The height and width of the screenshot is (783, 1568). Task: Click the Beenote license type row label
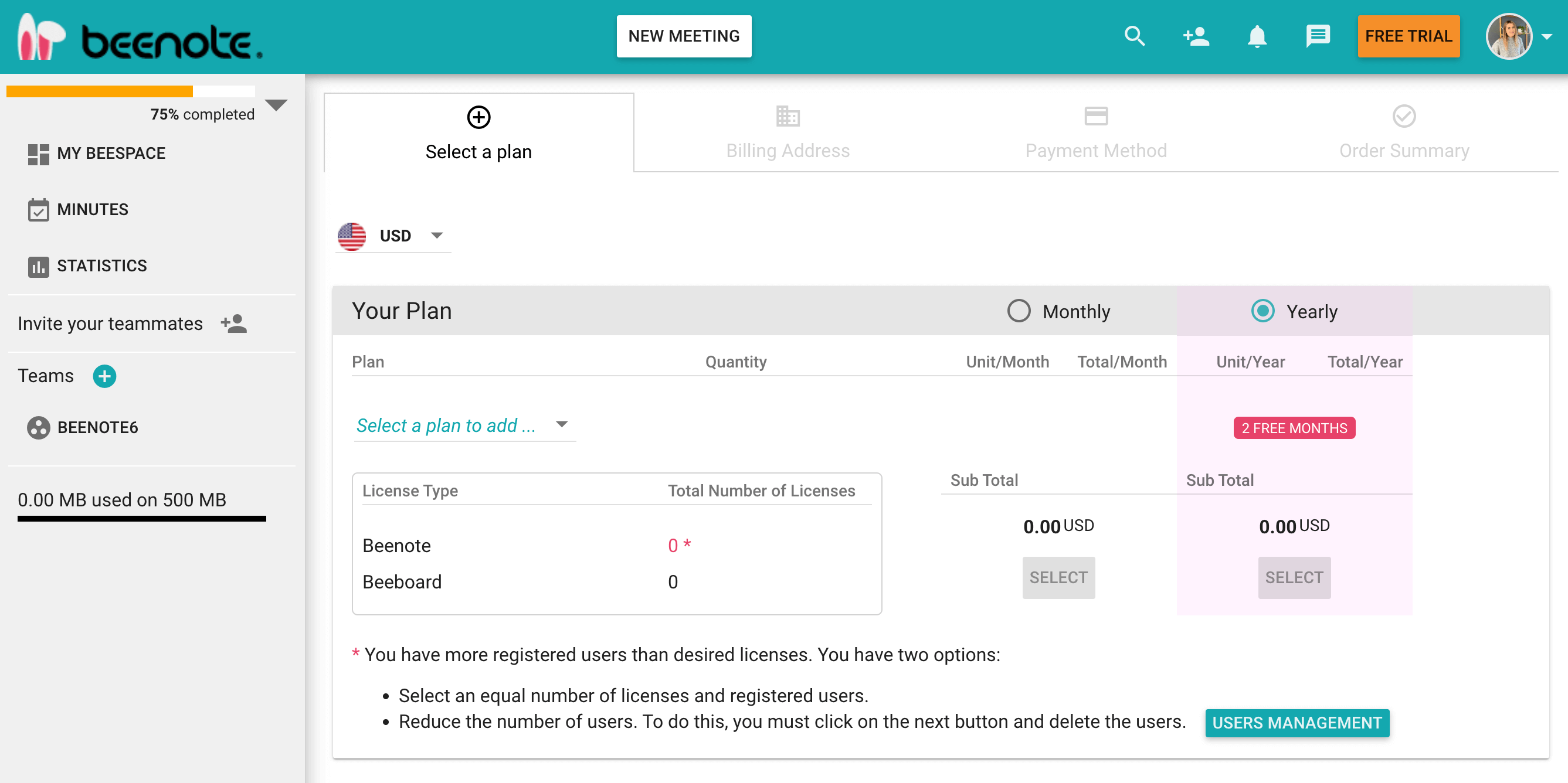coord(396,546)
